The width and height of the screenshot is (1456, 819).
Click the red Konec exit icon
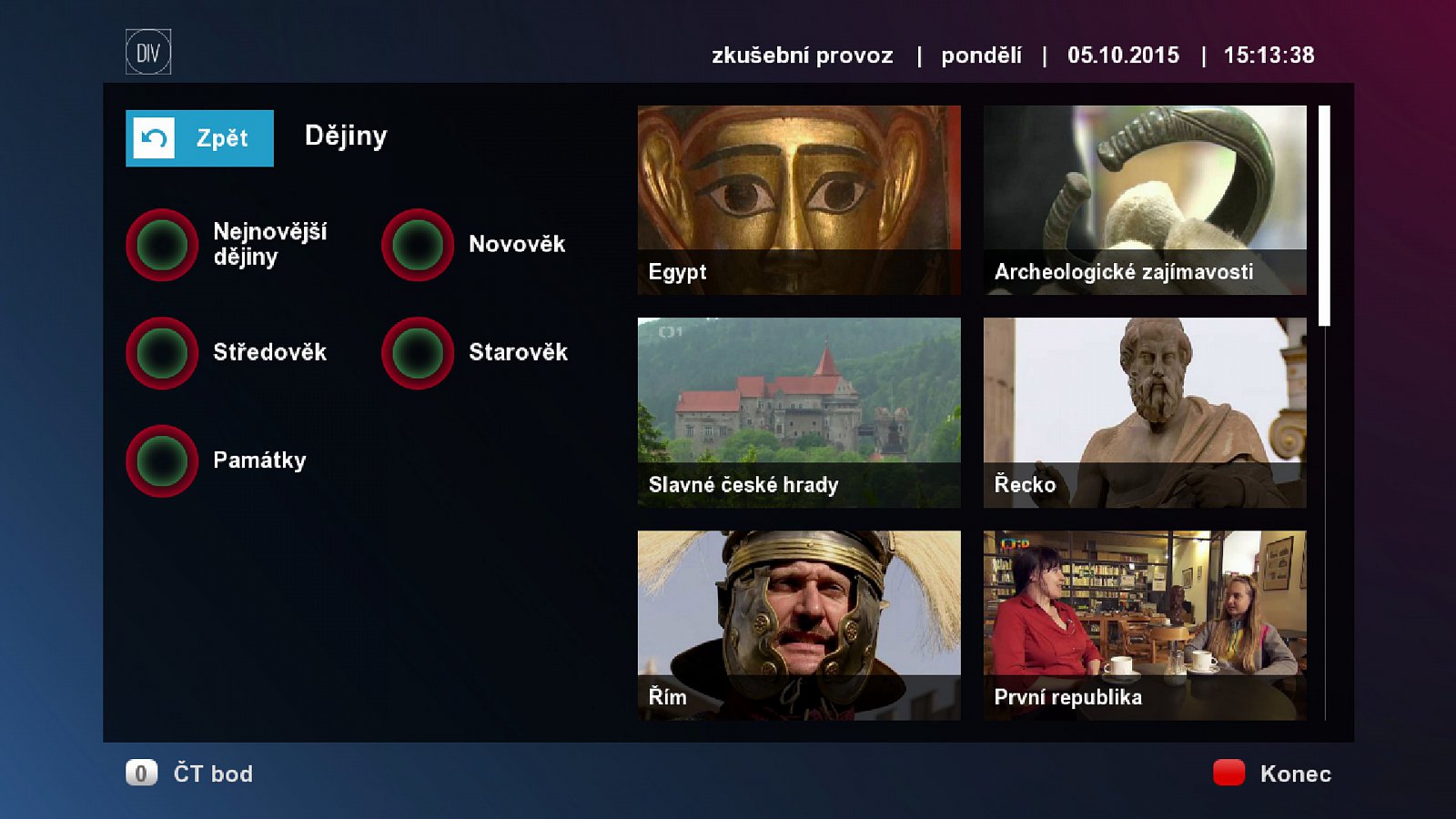[x=1228, y=773]
